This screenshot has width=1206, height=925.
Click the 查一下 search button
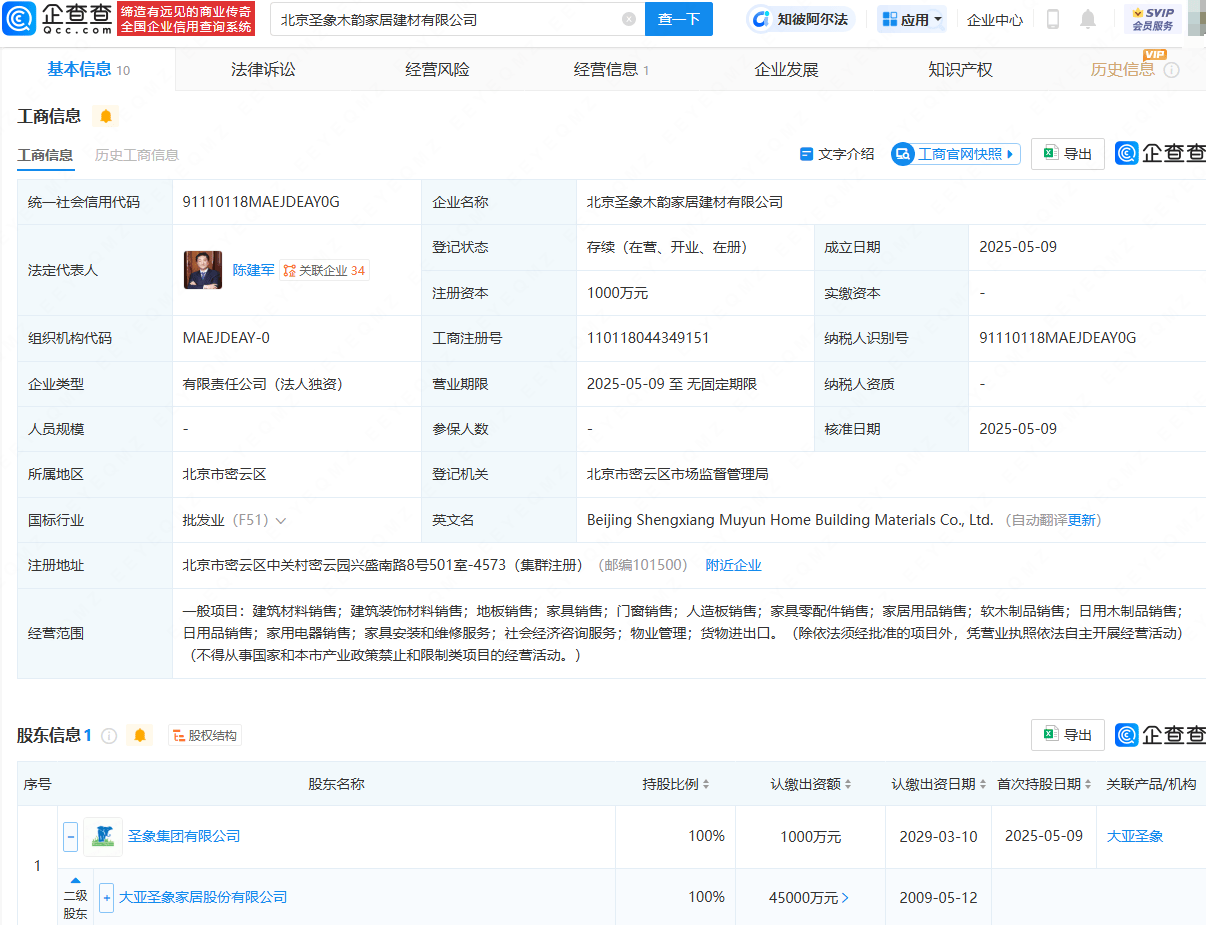pyautogui.click(x=678, y=19)
